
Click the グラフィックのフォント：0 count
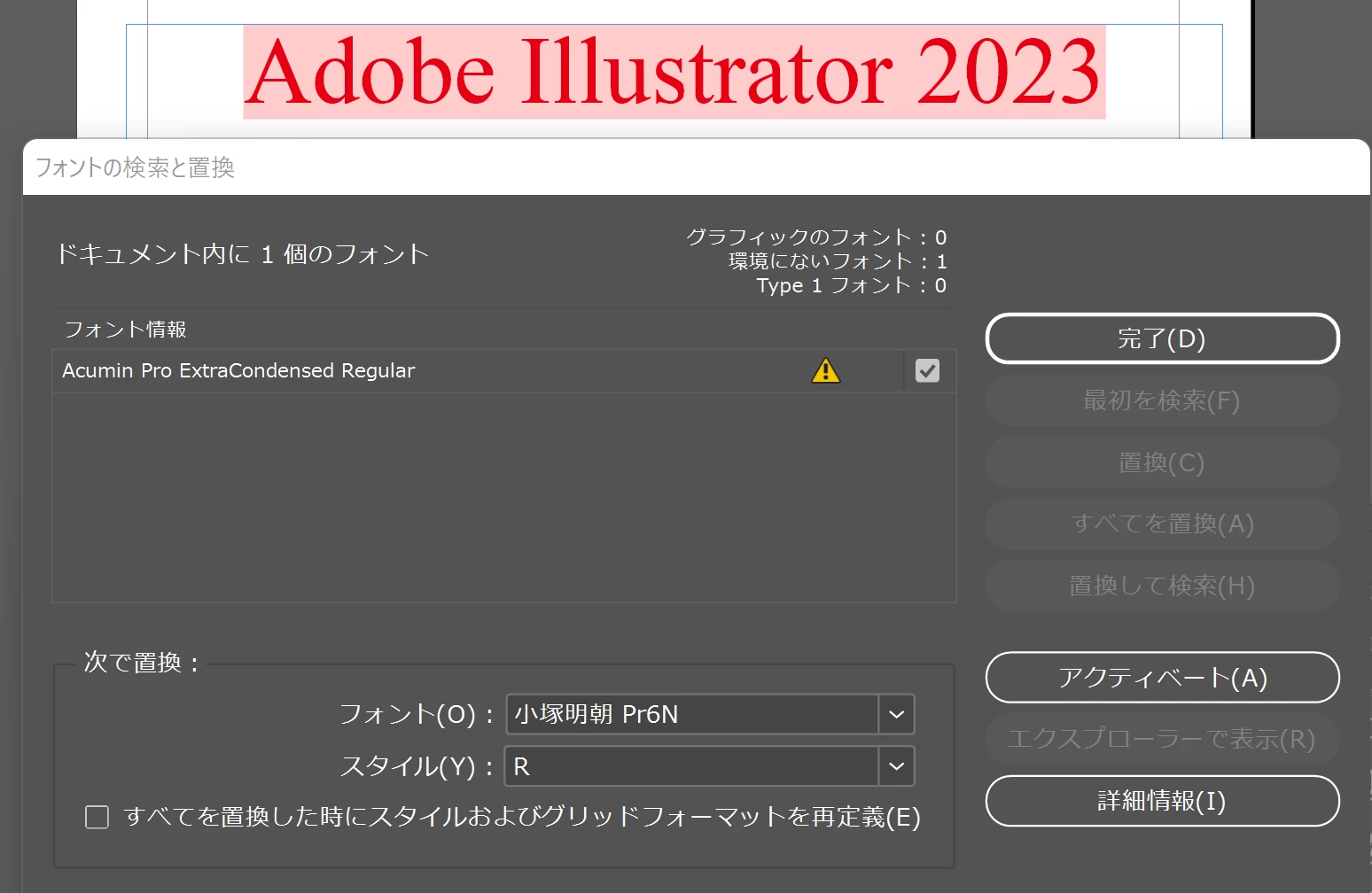(x=816, y=237)
